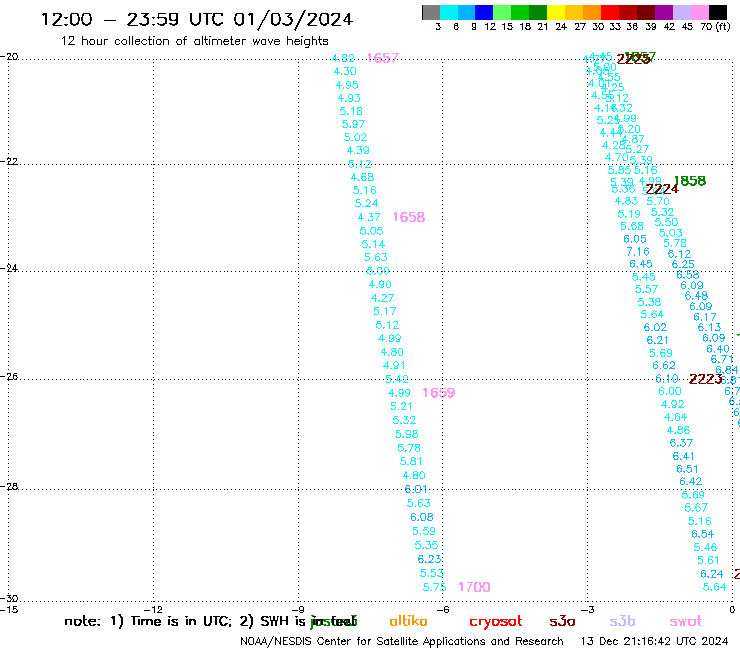Screen dimensions: 740x650
Task: Select the pink time label 1659
Action: [x=438, y=393]
